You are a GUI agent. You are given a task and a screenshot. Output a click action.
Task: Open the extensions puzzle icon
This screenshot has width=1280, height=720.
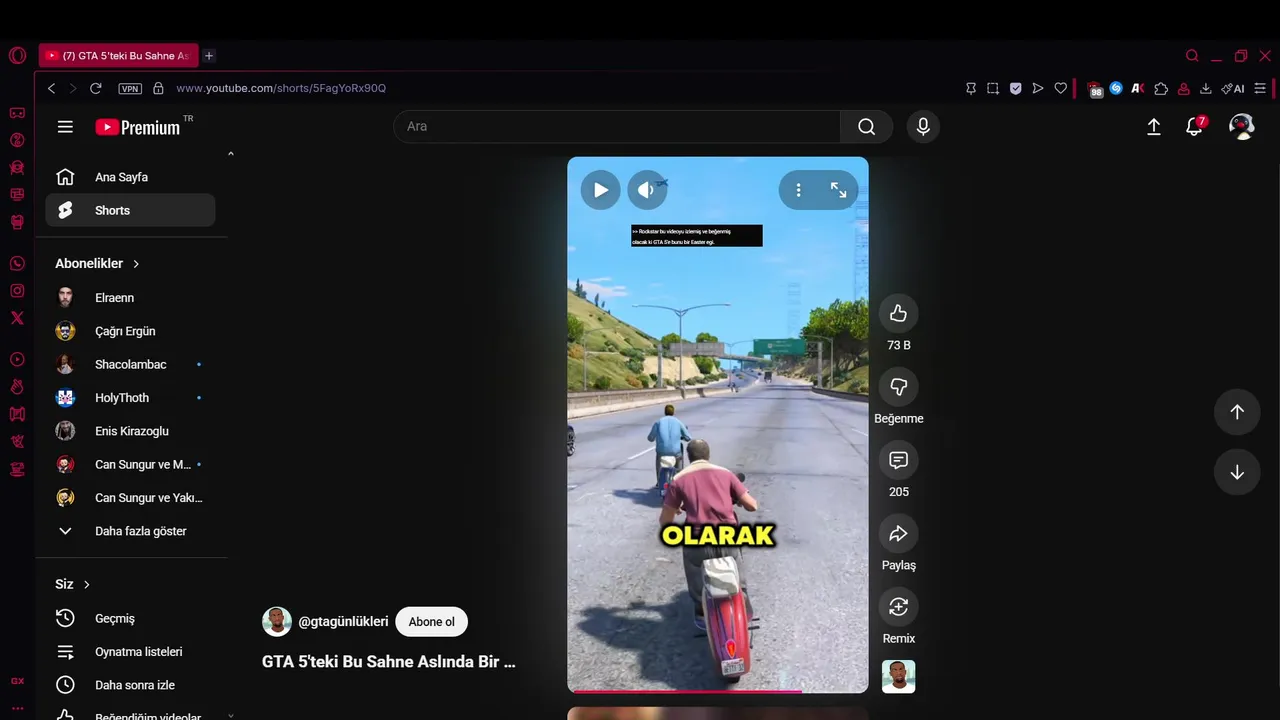(x=1161, y=88)
